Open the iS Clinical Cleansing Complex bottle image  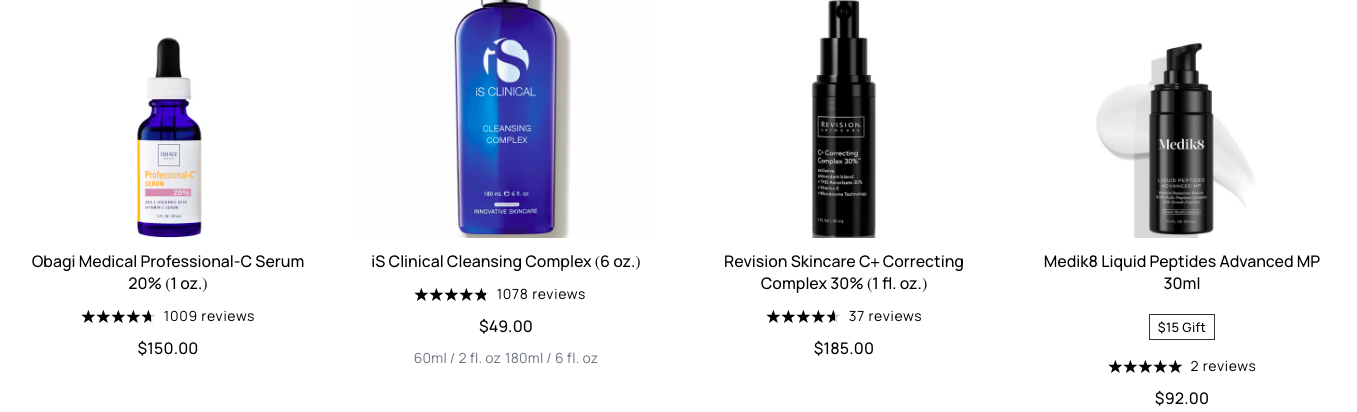(x=506, y=119)
